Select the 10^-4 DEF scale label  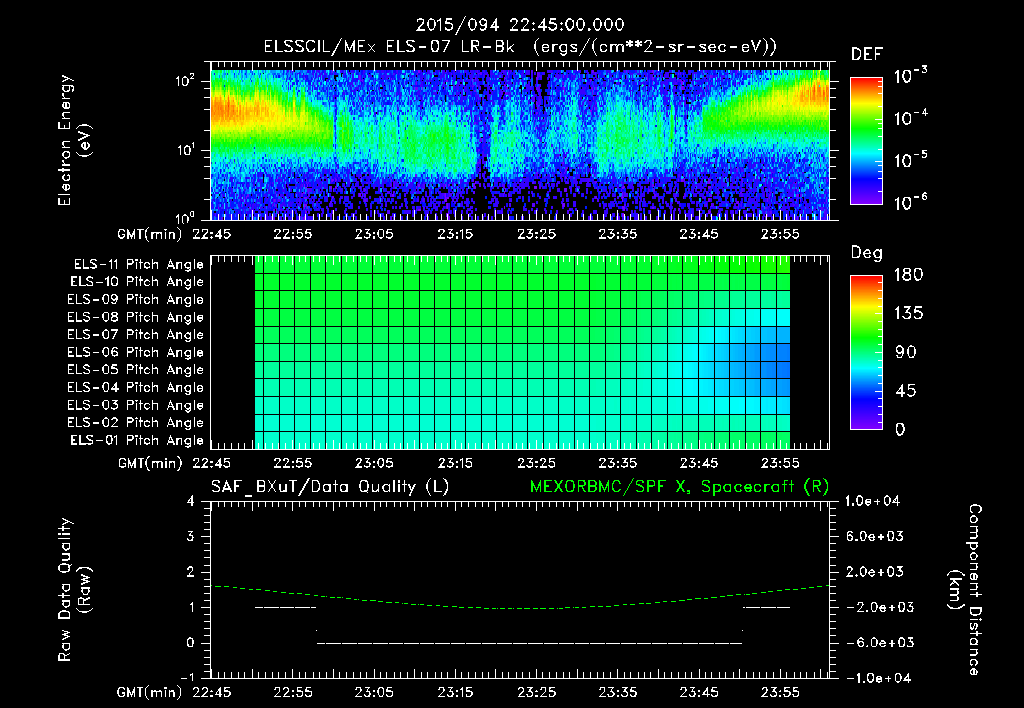(x=910, y=118)
